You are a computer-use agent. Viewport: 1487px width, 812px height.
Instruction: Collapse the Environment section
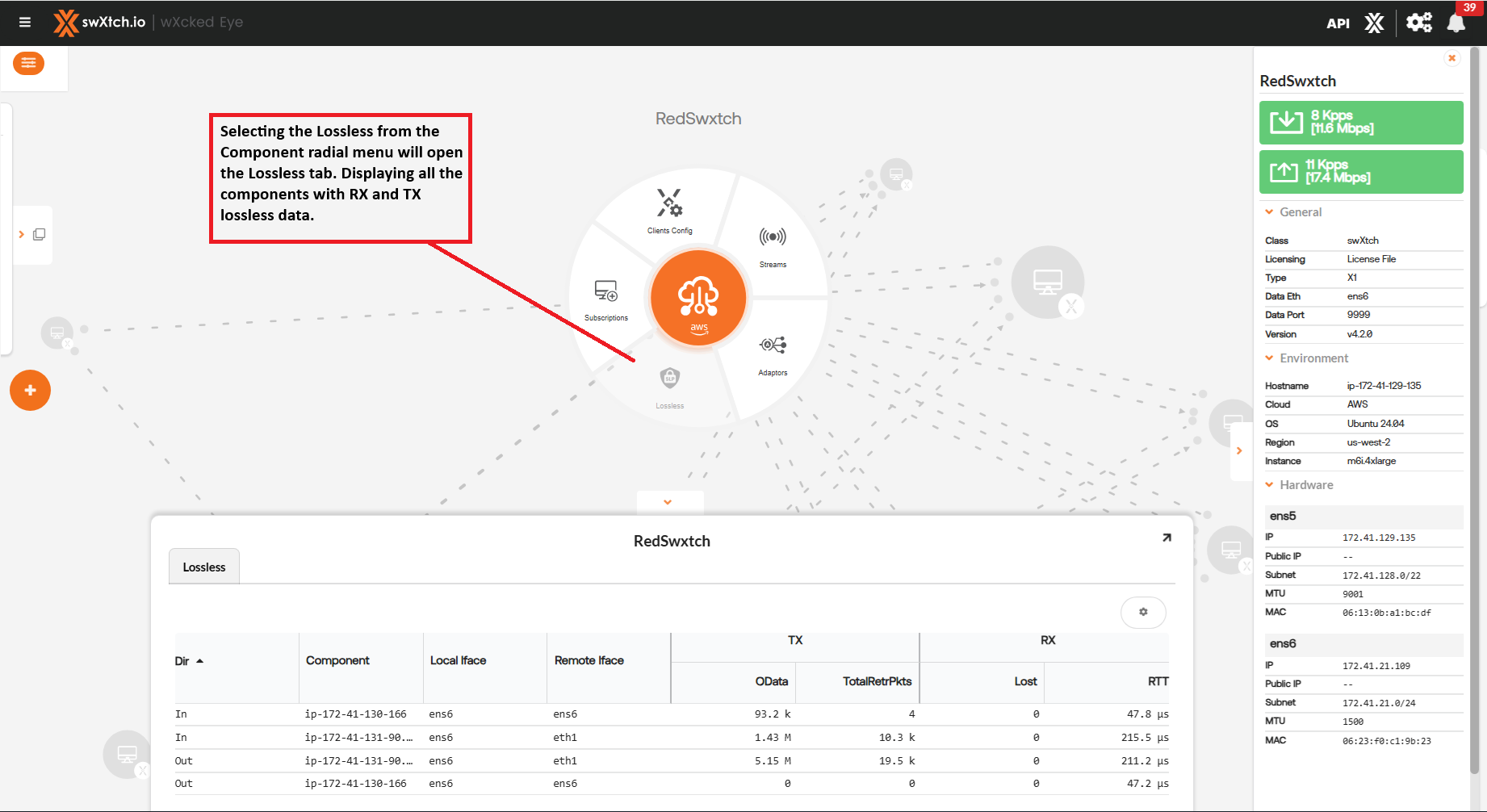tap(1270, 358)
